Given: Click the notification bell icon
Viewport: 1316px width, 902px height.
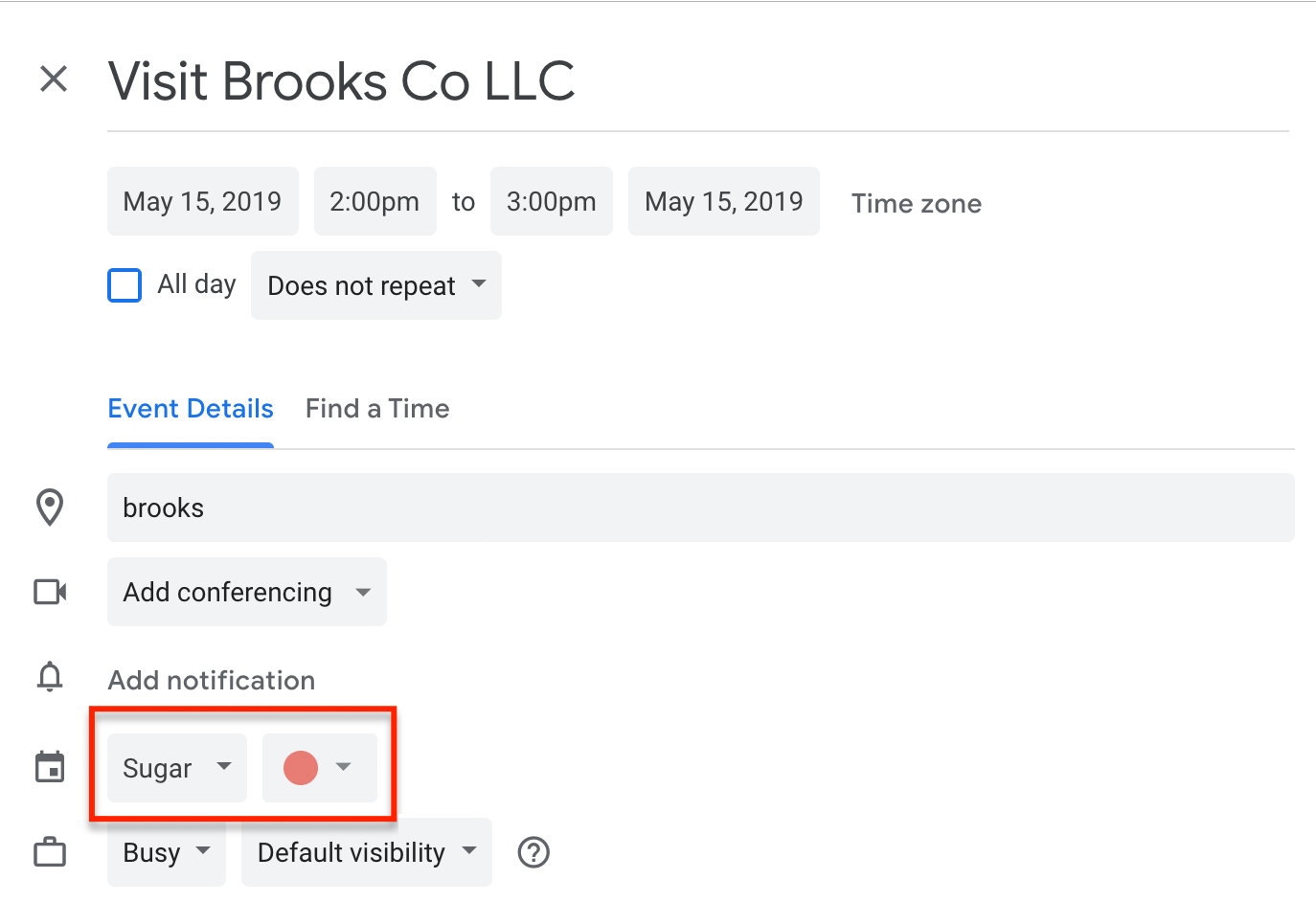Looking at the screenshot, I should point(50,678).
